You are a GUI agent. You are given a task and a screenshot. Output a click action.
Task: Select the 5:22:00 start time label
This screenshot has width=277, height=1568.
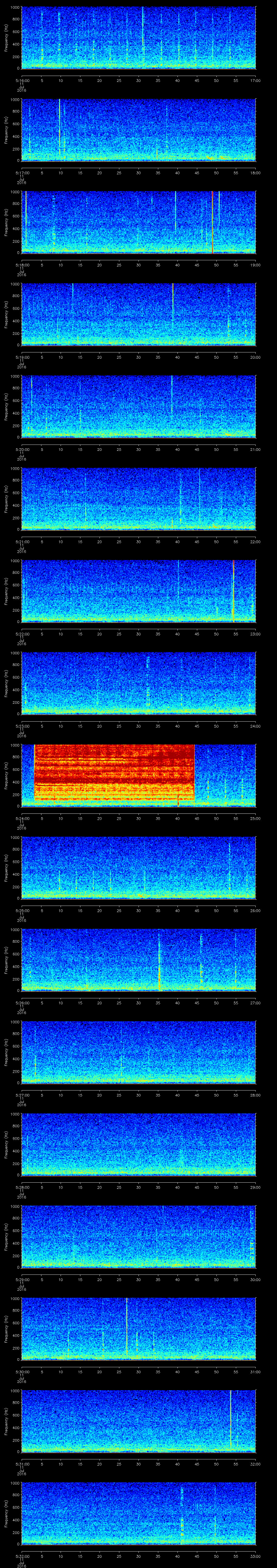[22, 634]
